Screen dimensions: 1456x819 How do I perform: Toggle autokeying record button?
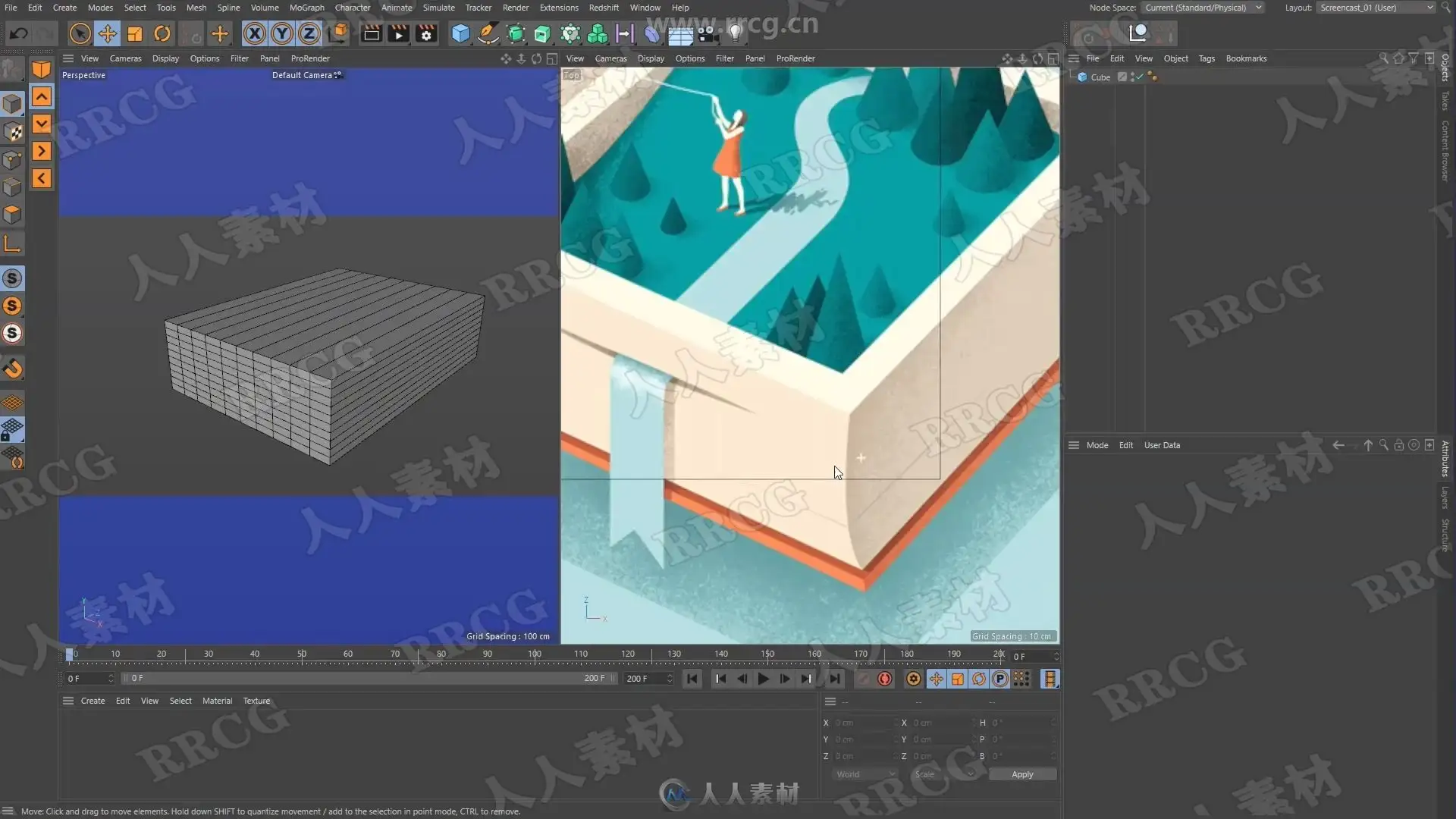pos(884,679)
